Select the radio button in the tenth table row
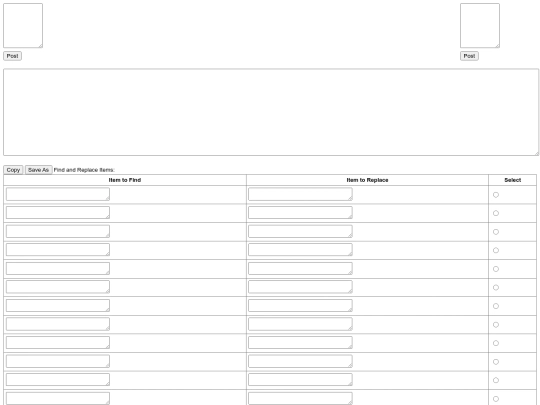 (496, 362)
